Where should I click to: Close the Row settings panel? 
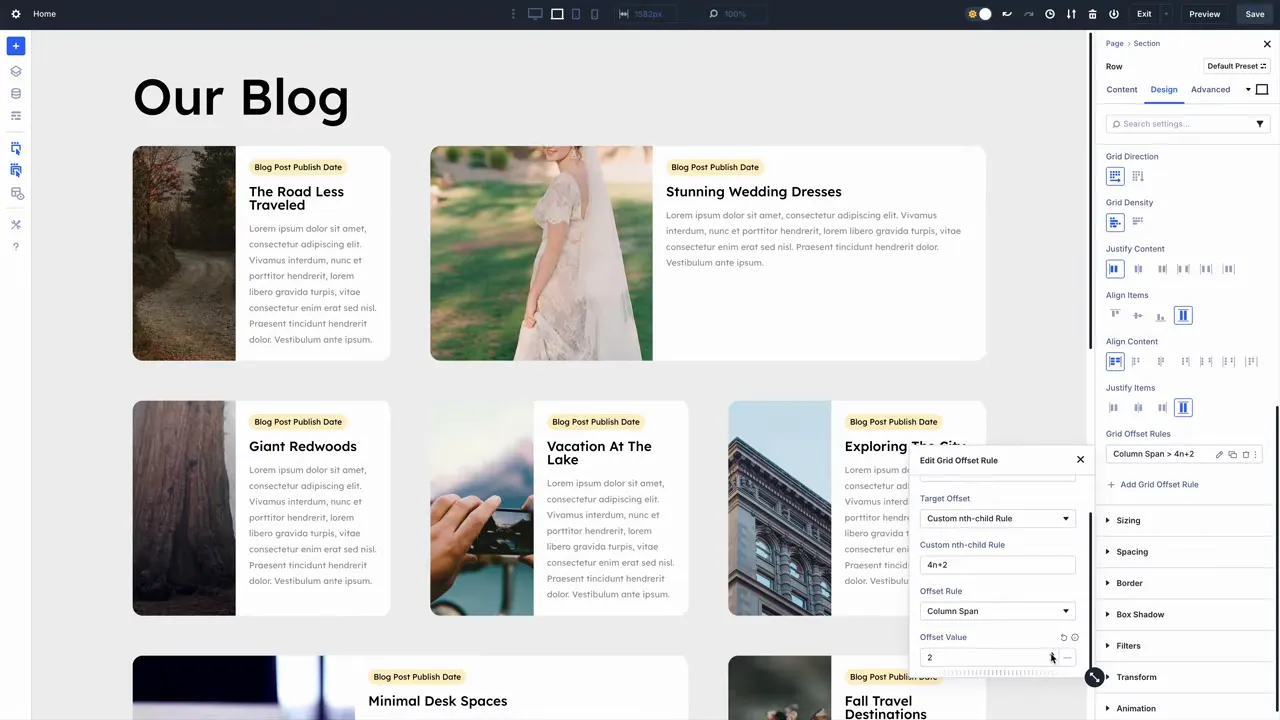[x=1267, y=44]
